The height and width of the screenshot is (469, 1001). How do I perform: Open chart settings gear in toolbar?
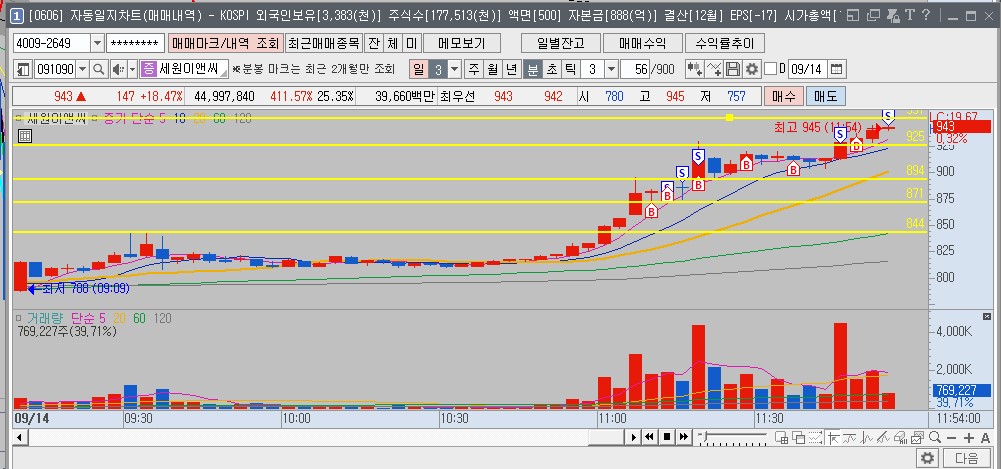(753, 69)
